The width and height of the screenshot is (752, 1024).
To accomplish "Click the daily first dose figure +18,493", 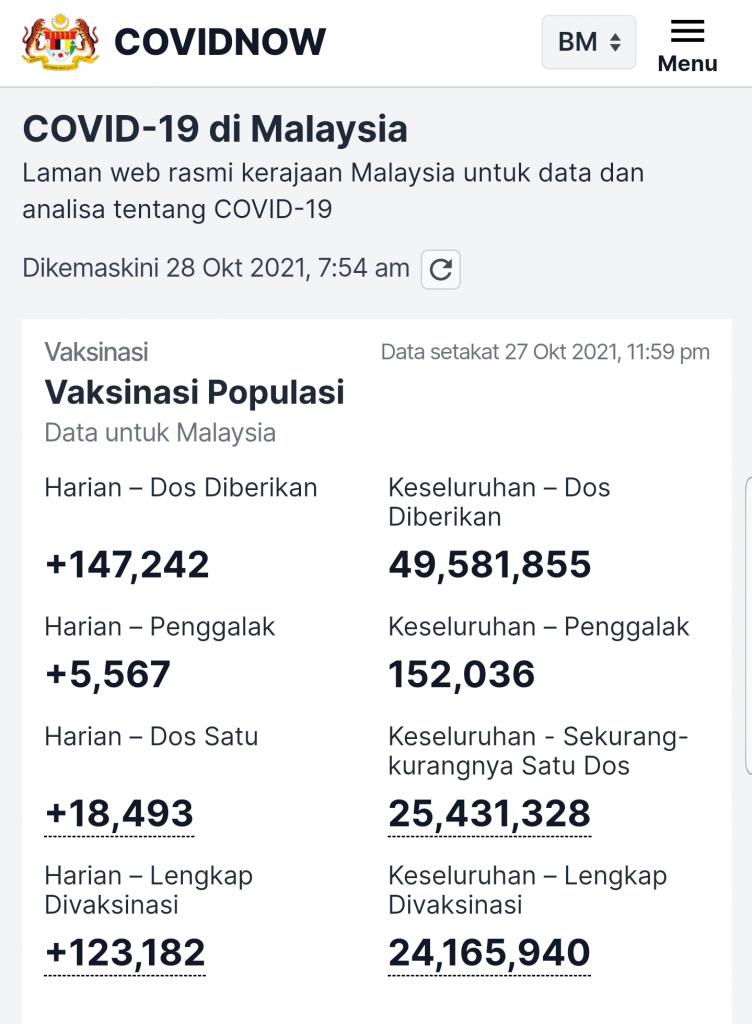I will [119, 814].
